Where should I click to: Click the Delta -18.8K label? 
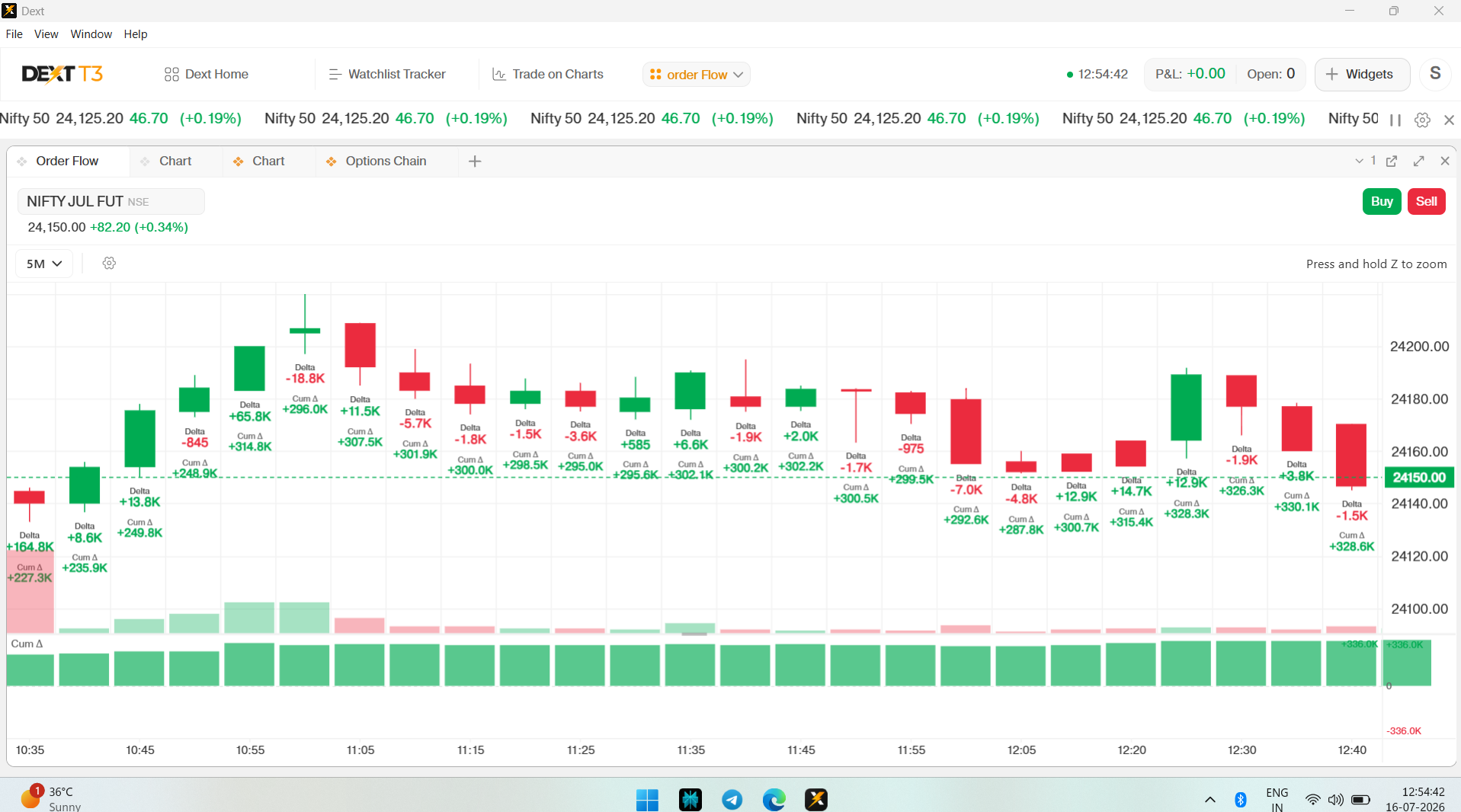click(x=305, y=373)
